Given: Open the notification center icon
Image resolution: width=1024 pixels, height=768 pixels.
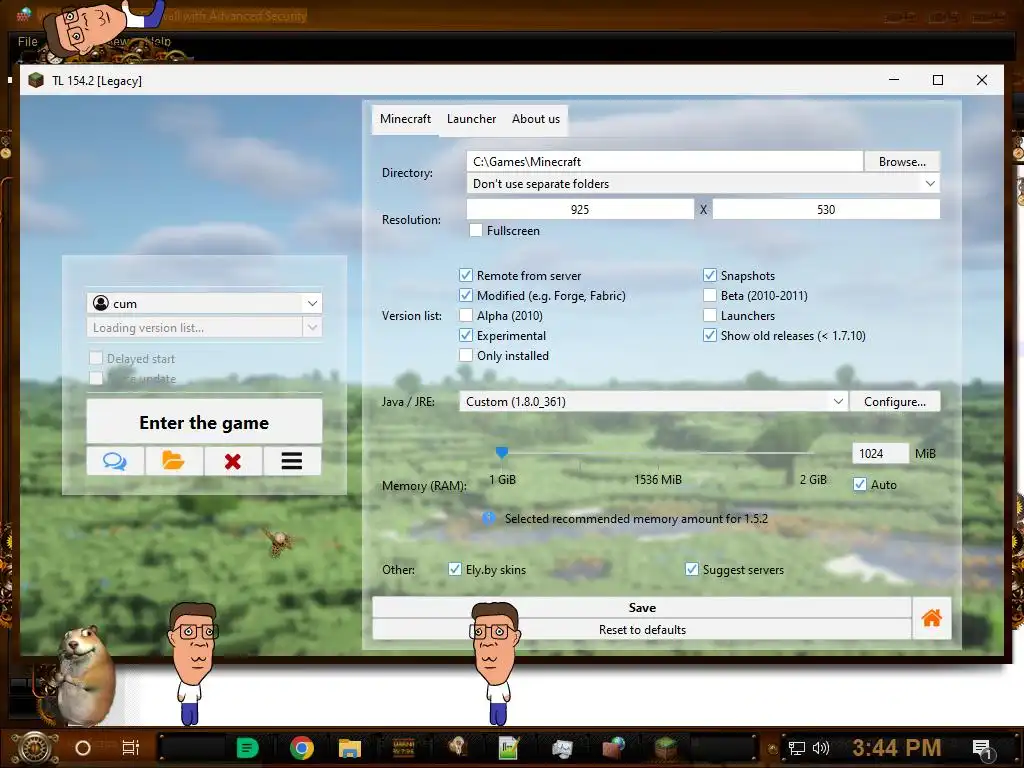Looking at the screenshot, I should pyautogui.click(x=982, y=750).
